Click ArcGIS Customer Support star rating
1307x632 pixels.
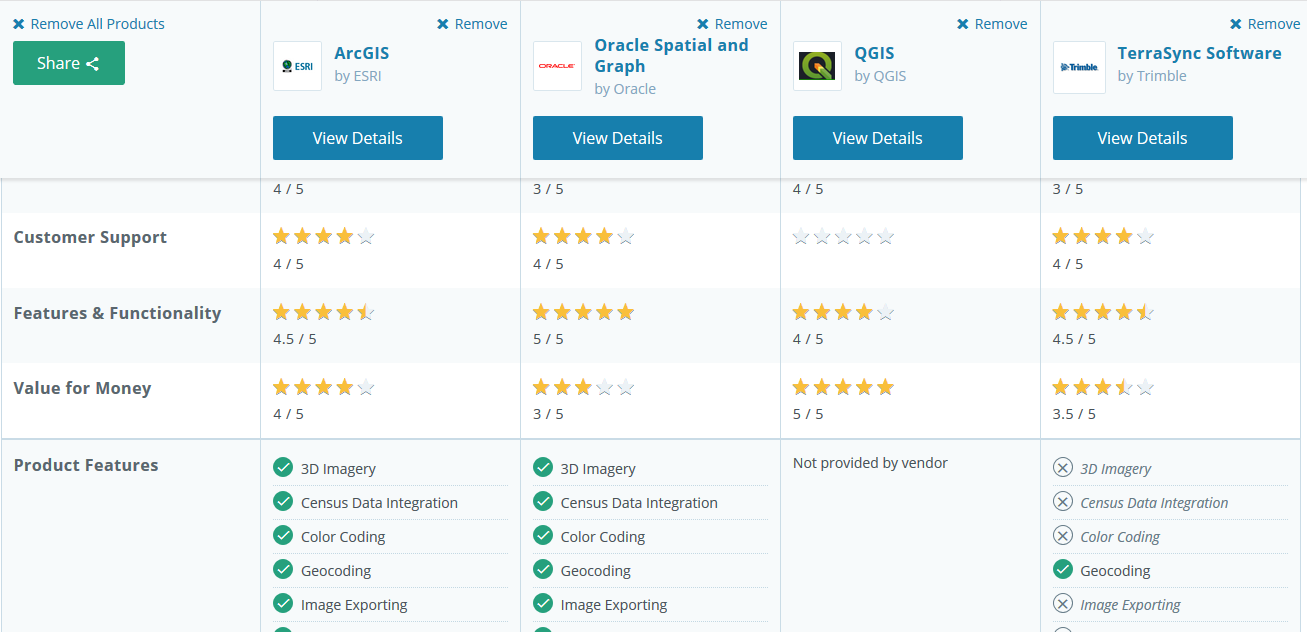[323, 237]
